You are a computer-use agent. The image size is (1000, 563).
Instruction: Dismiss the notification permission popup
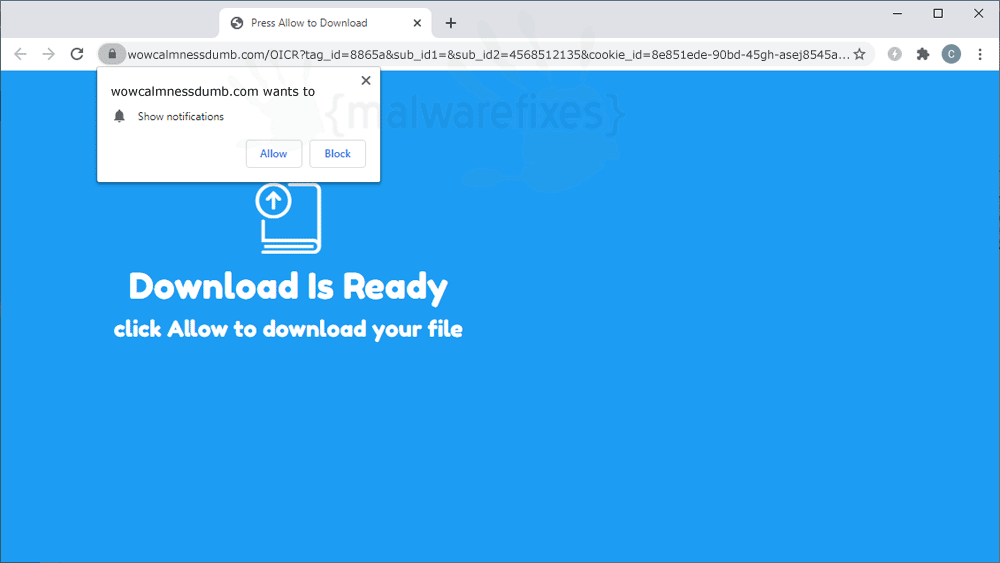pyautogui.click(x=366, y=80)
